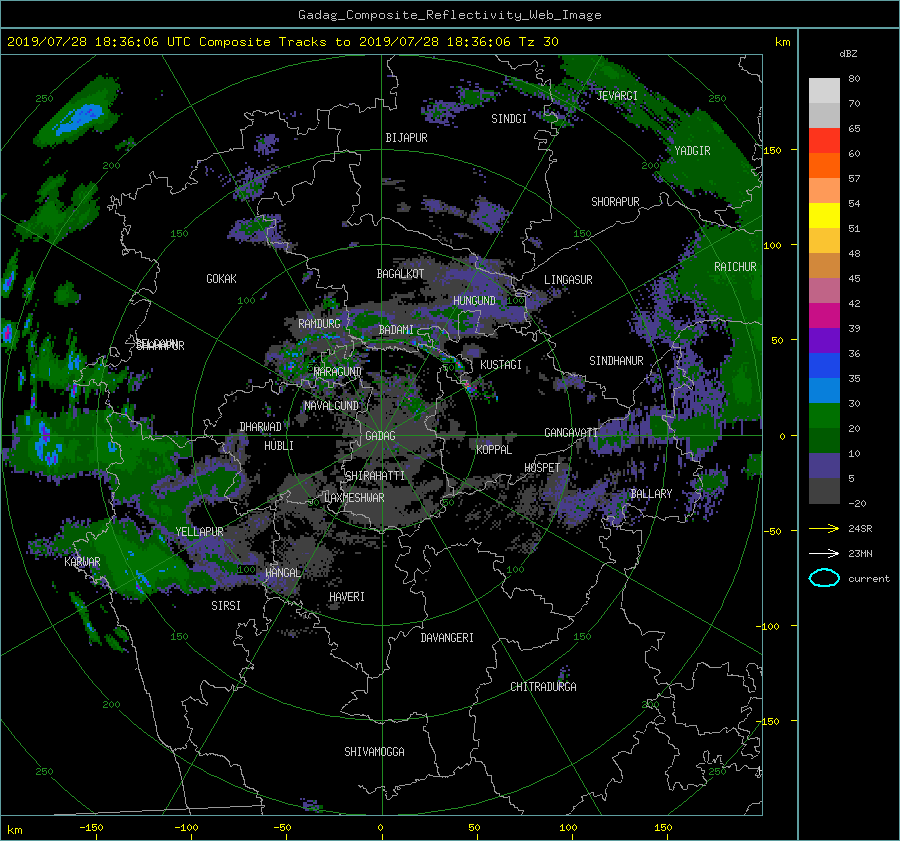Screen dimensions: 900x841
Task: Click the YELLAPUR city label
Action: coord(199,532)
